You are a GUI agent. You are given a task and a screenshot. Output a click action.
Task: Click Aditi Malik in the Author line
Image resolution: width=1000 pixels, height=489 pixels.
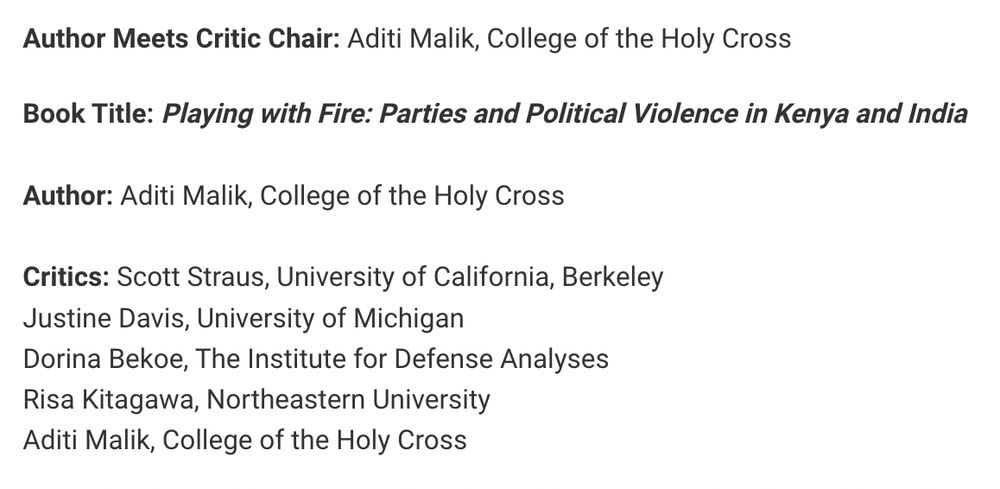coord(186,196)
